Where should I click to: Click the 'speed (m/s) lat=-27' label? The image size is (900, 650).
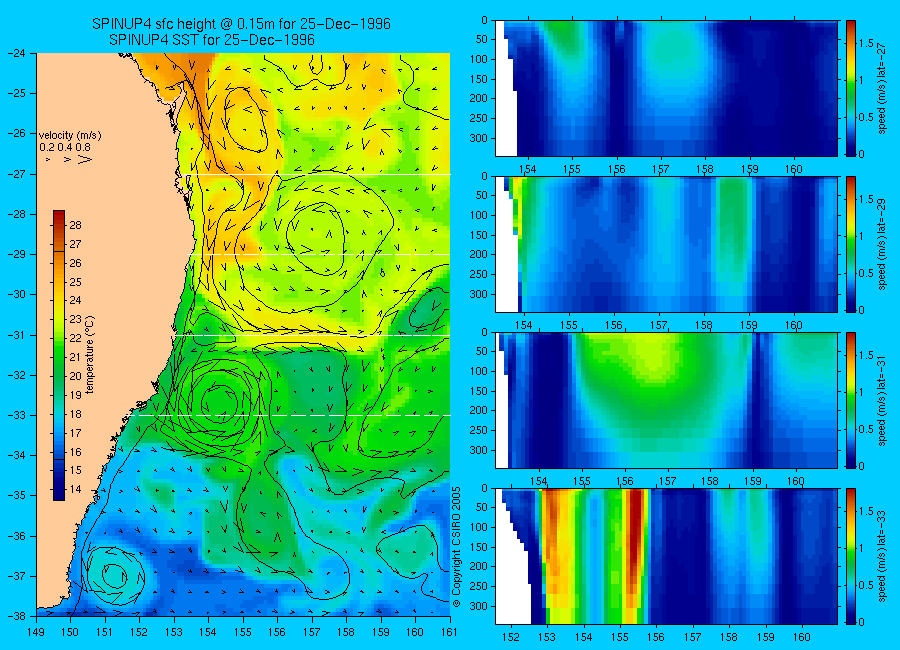(x=883, y=88)
